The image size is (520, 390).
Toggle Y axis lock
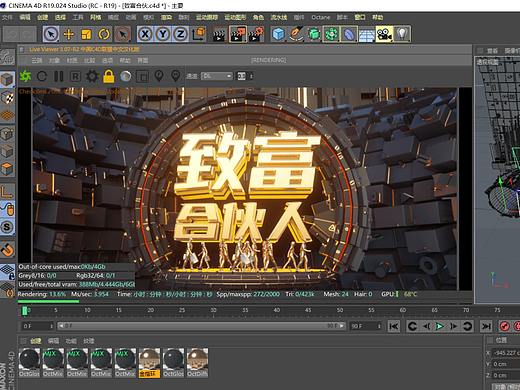pyautogui.click(x=163, y=34)
